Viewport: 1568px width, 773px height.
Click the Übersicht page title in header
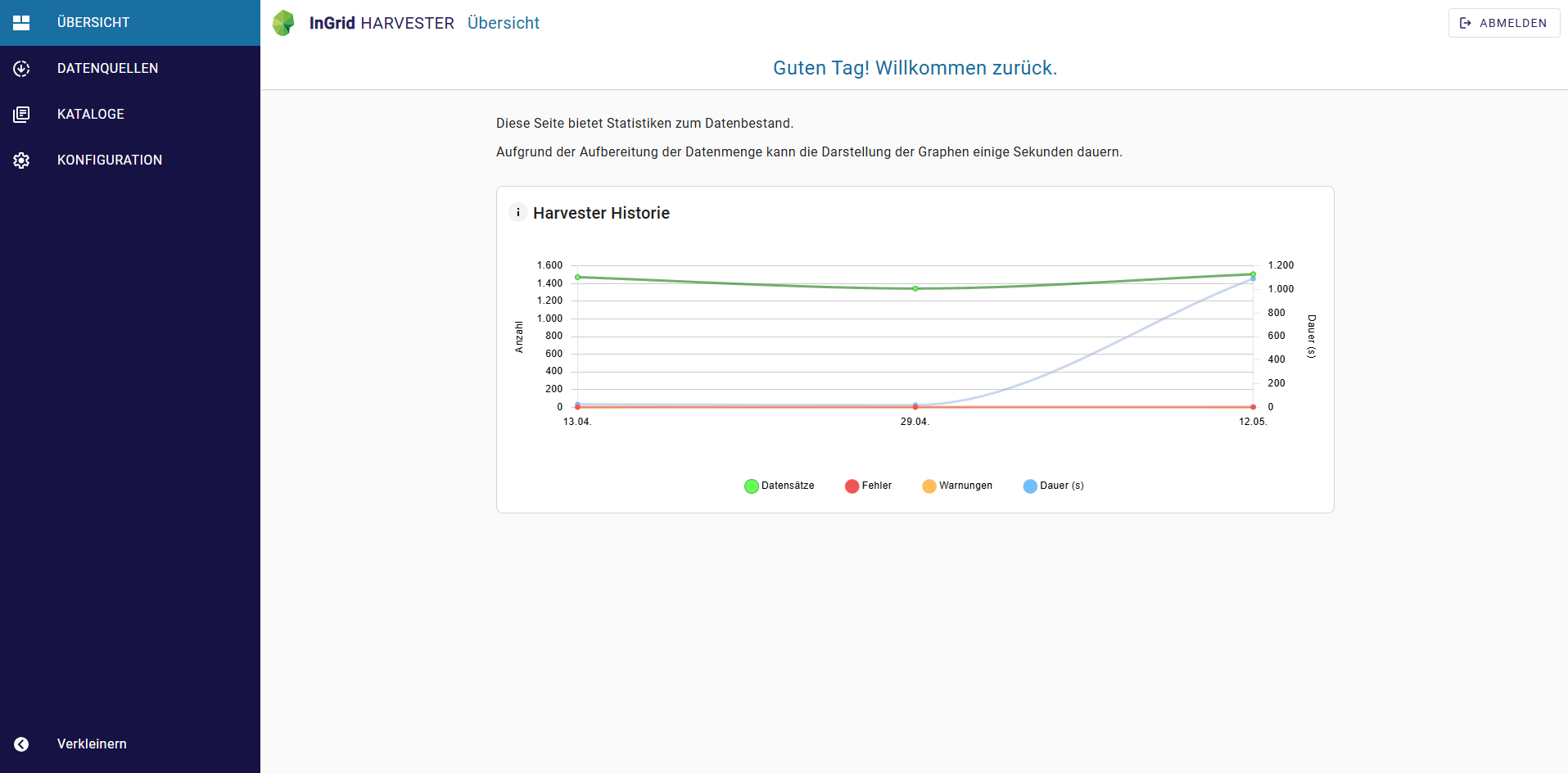(x=504, y=23)
